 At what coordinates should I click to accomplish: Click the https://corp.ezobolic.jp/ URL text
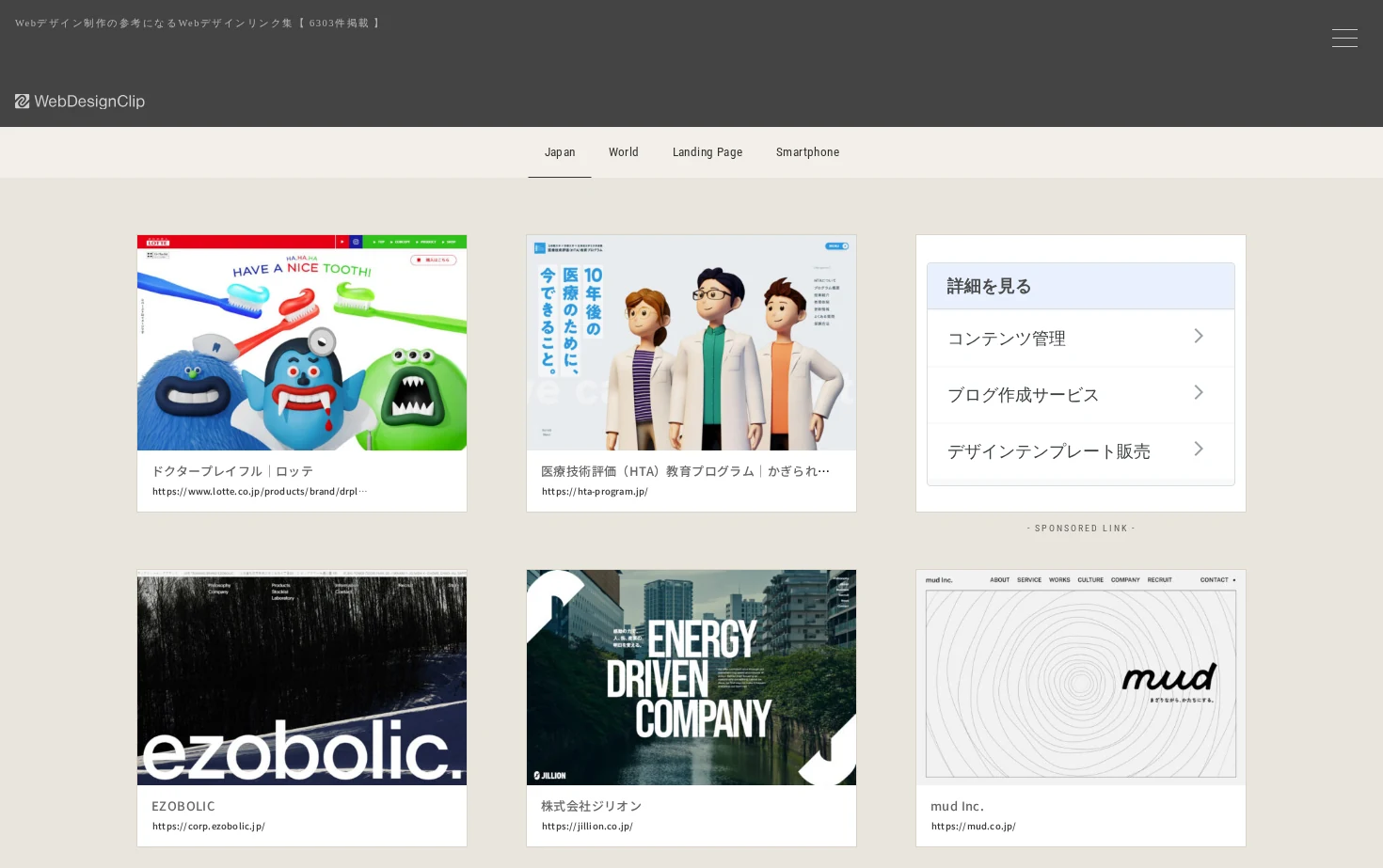tap(209, 826)
